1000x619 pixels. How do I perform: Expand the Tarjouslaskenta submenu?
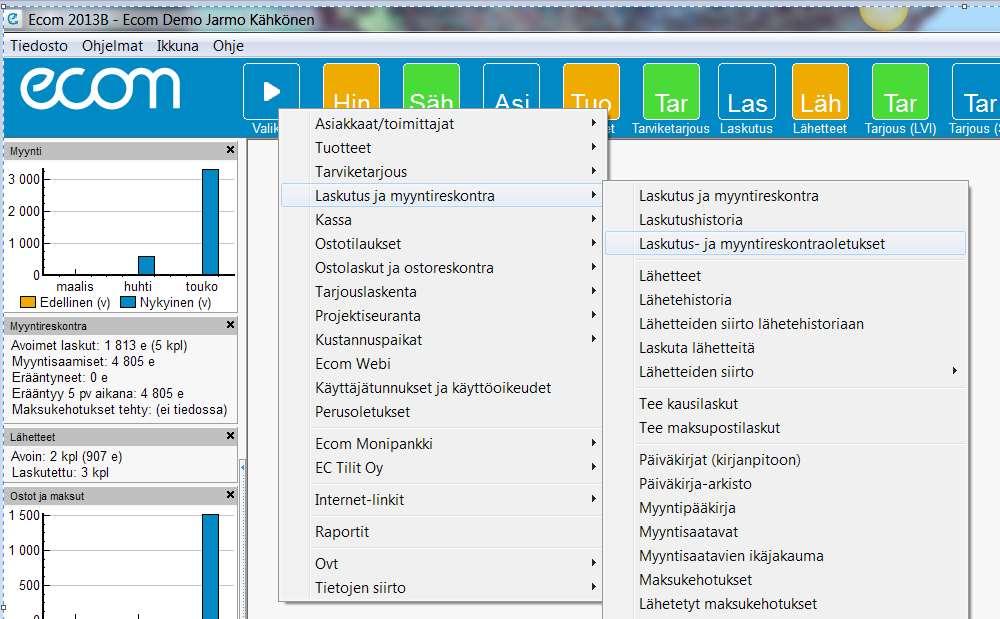pos(442,292)
